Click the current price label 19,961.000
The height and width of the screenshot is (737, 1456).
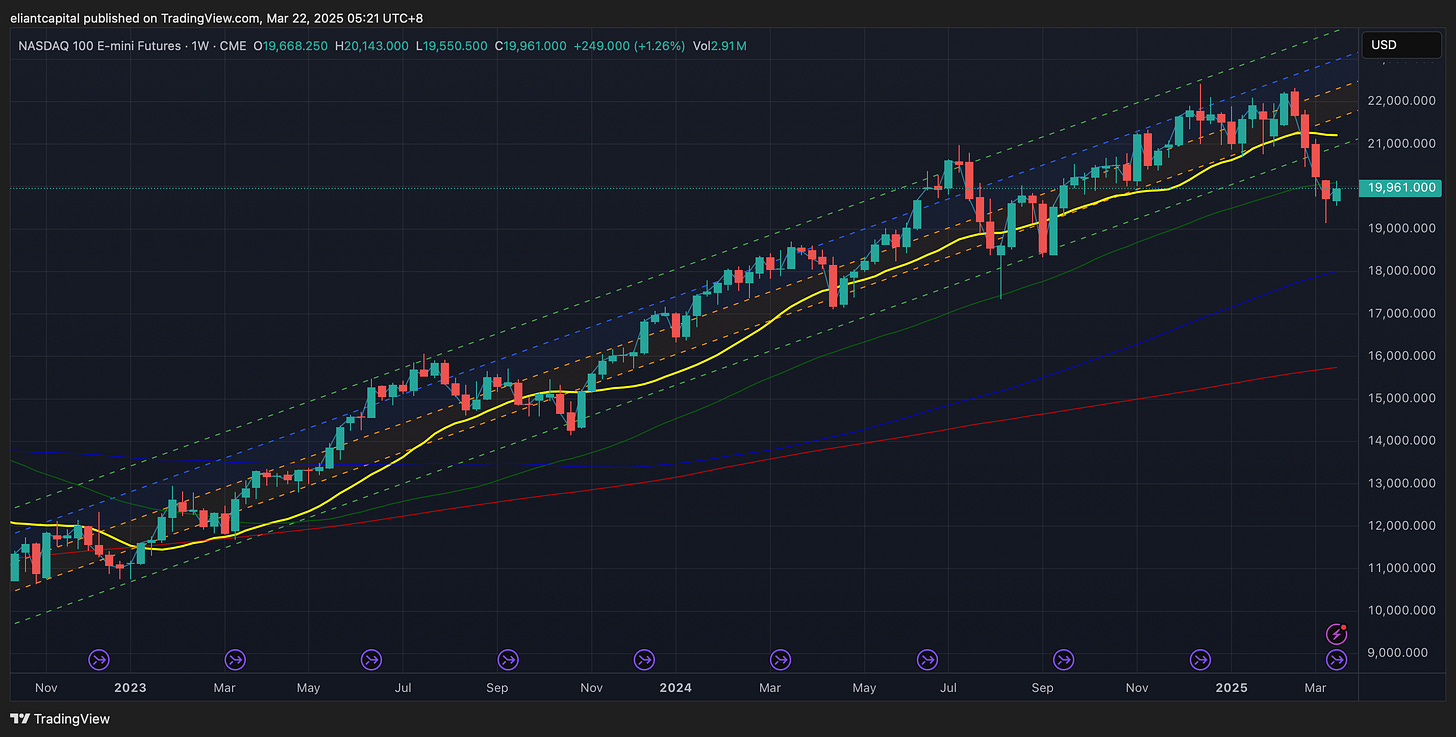1402,187
